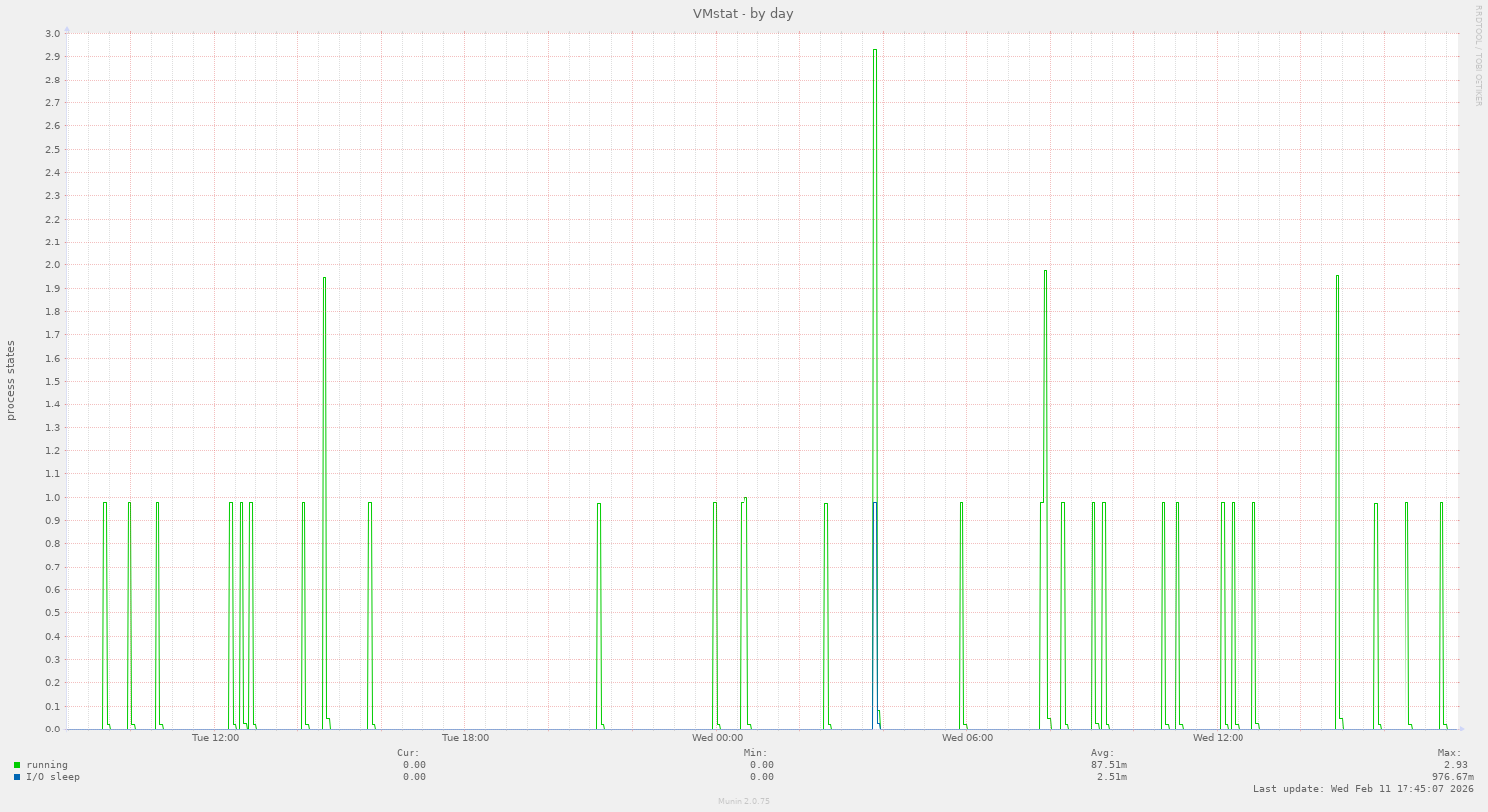Click the Wed 06:00 time axis label

(967, 738)
